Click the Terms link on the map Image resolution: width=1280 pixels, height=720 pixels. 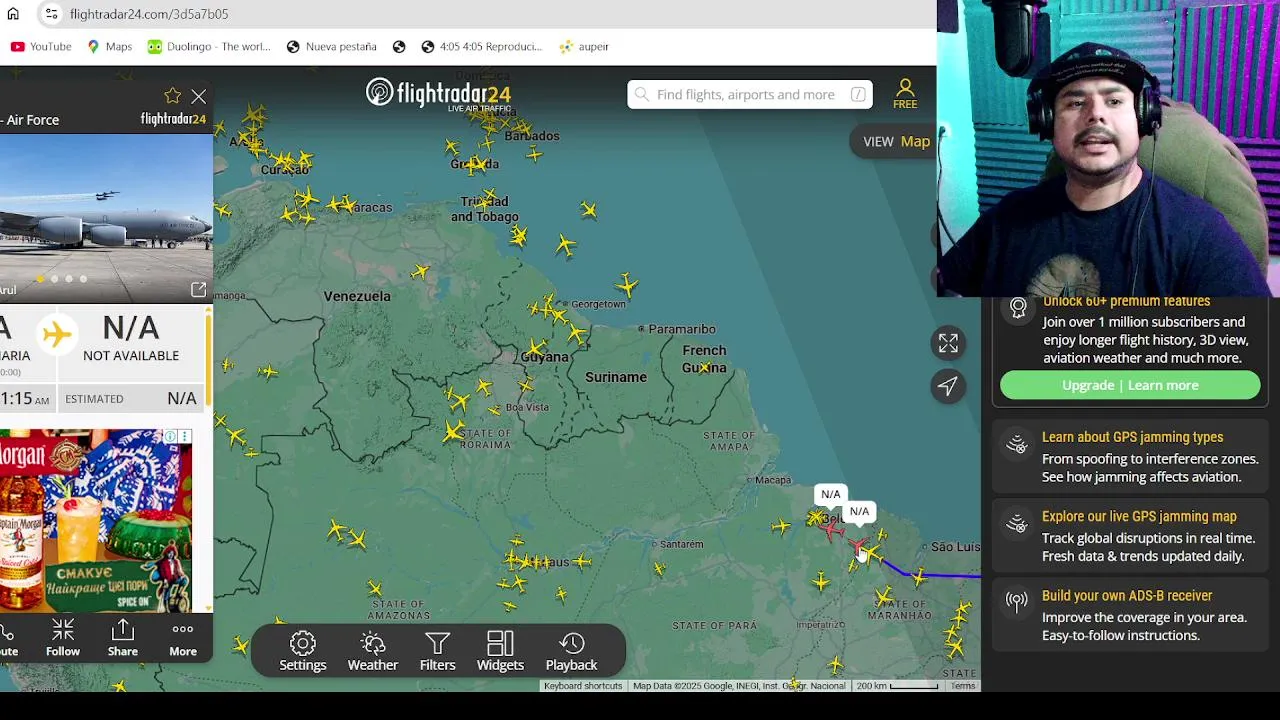(x=963, y=686)
